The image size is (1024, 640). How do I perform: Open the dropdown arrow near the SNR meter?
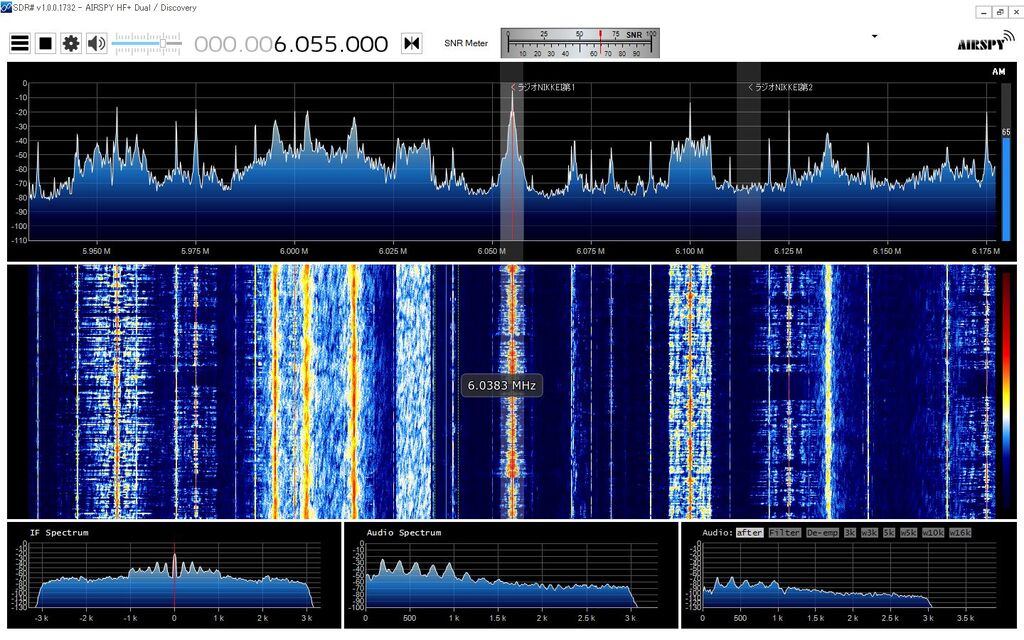[x=875, y=36]
